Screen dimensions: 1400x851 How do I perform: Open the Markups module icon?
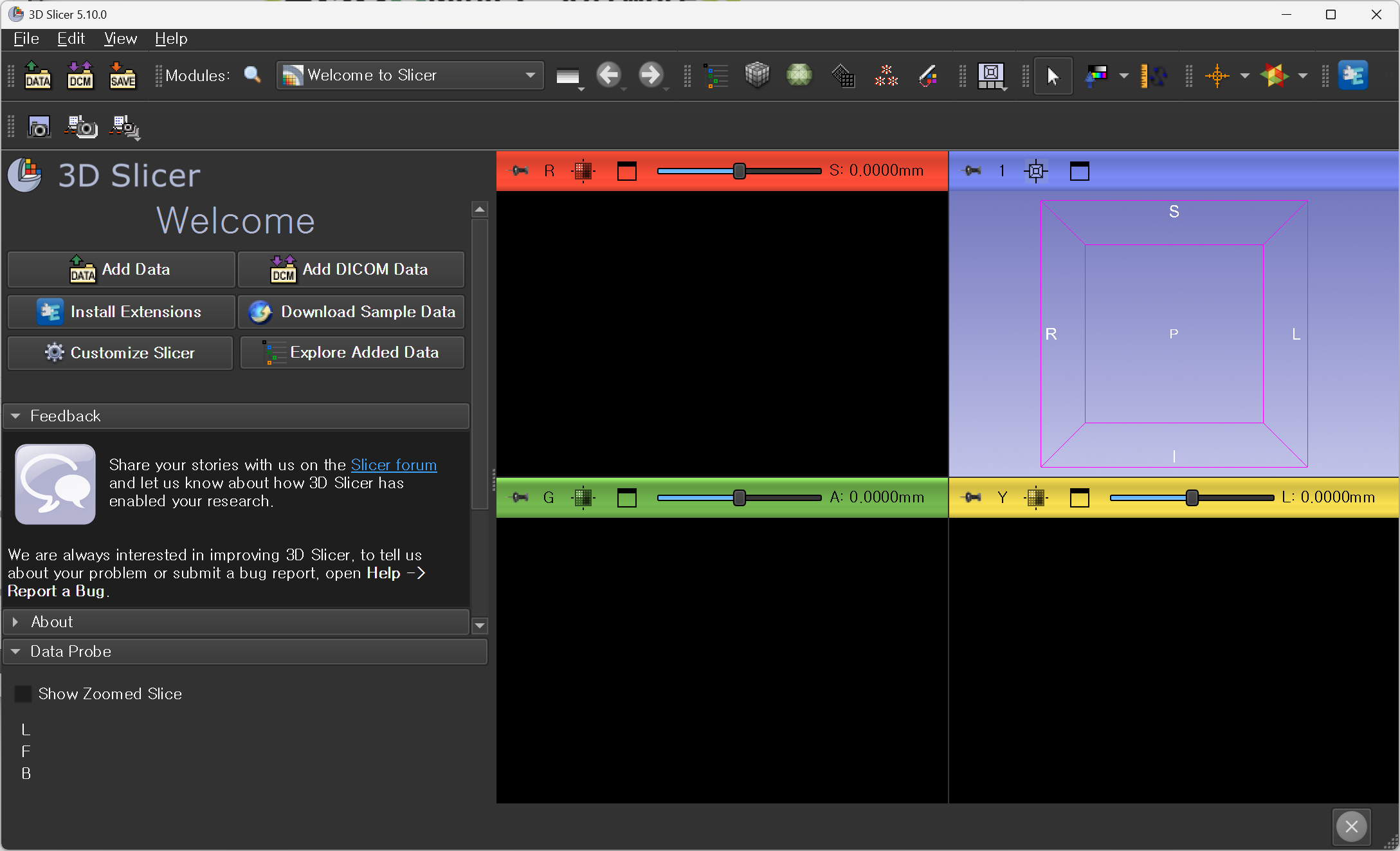coord(886,76)
